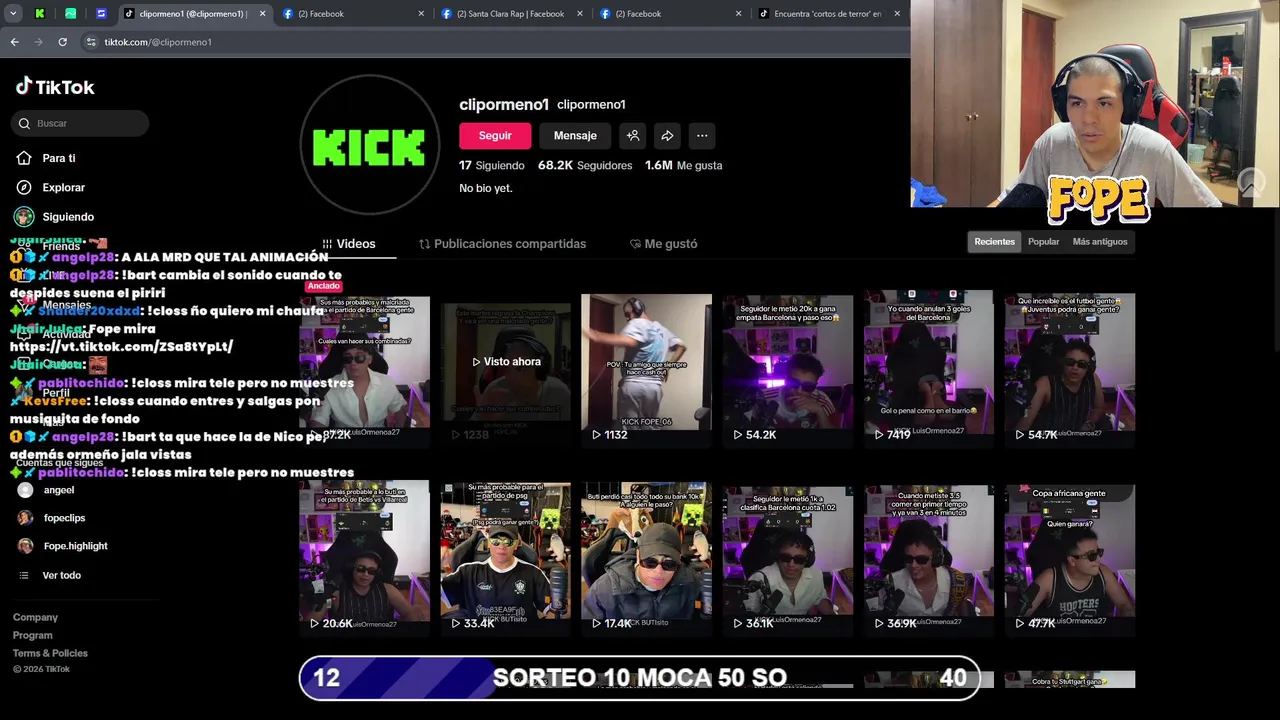Screen dimensions: 1280x720
Task: Click the 1.6M Me gusta count
Action: click(683, 166)
